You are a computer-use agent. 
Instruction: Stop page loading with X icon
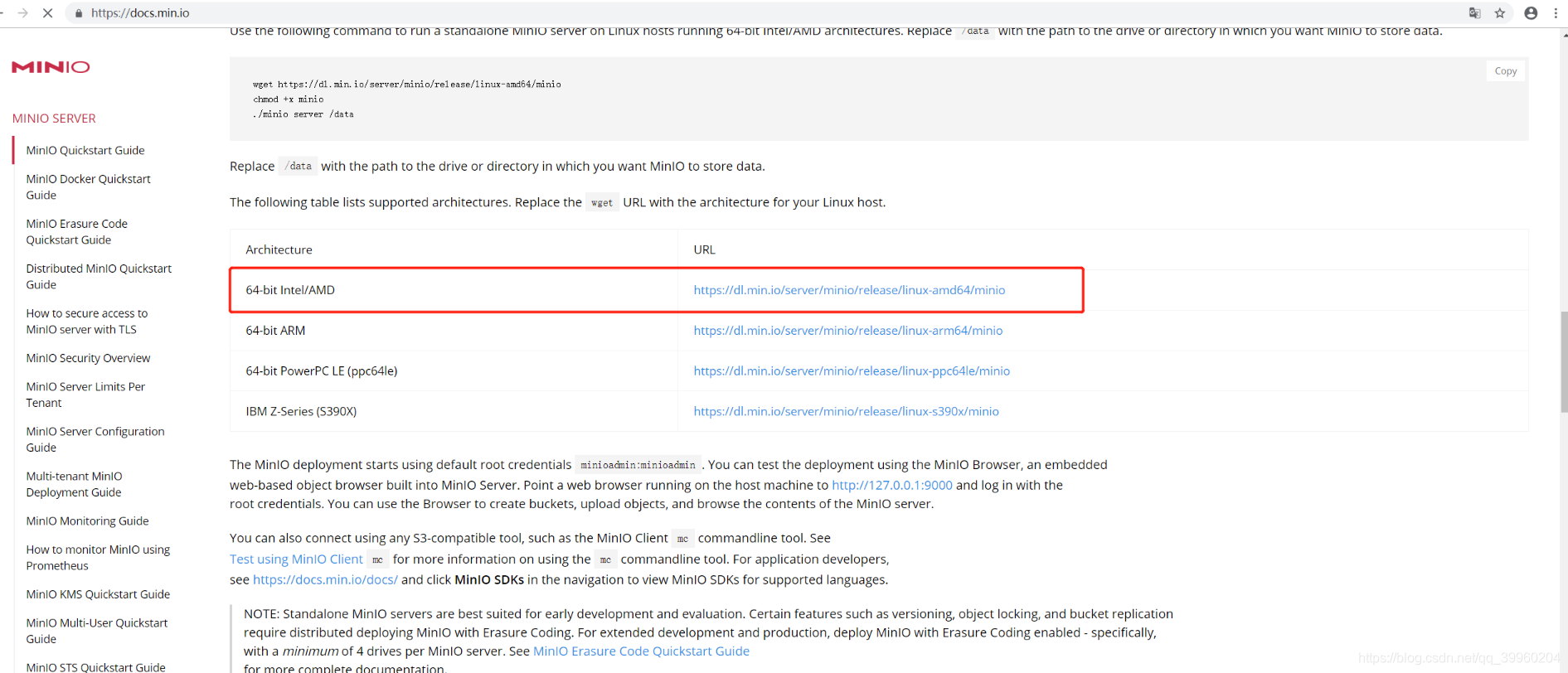48,13
